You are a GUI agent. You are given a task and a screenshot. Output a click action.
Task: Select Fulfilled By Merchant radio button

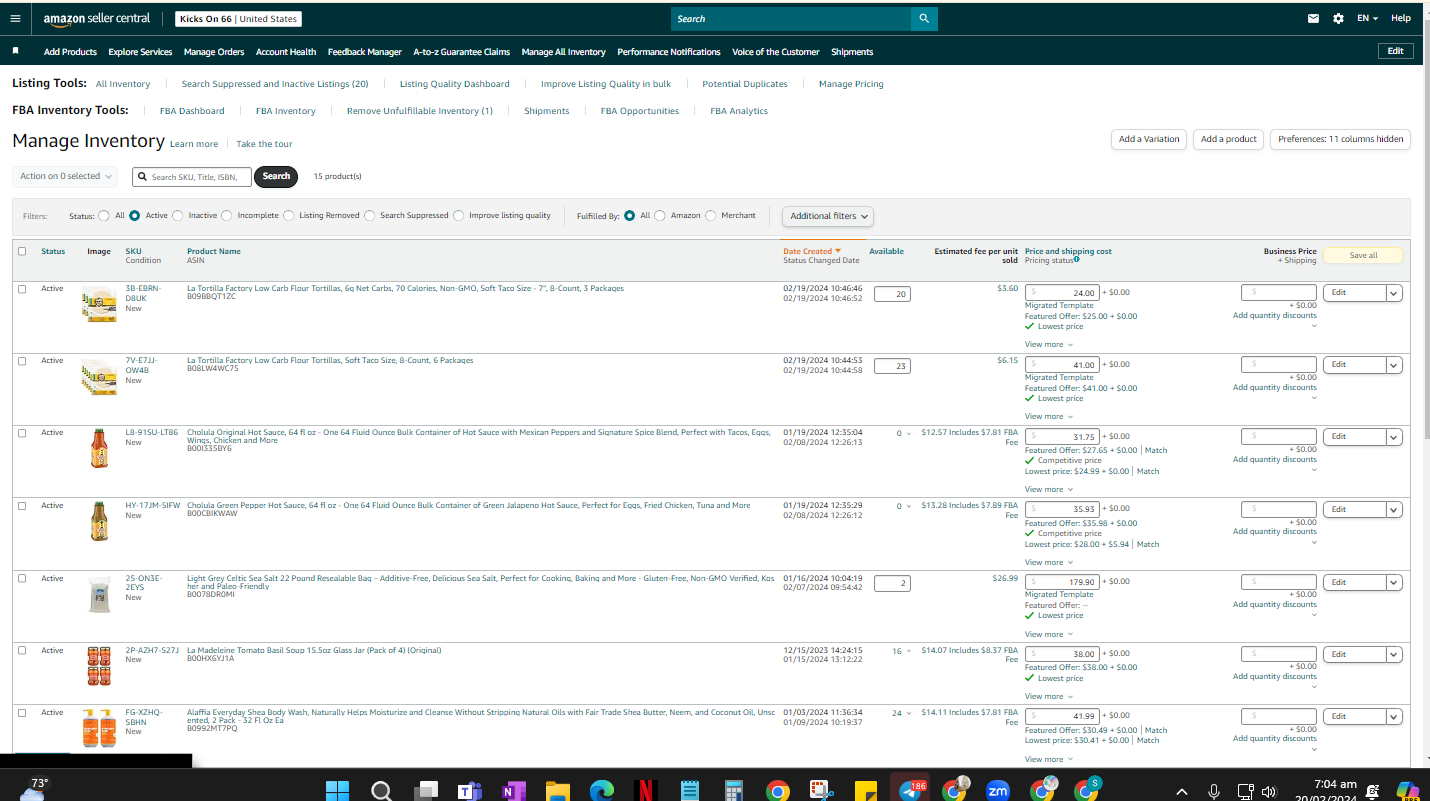711,215
